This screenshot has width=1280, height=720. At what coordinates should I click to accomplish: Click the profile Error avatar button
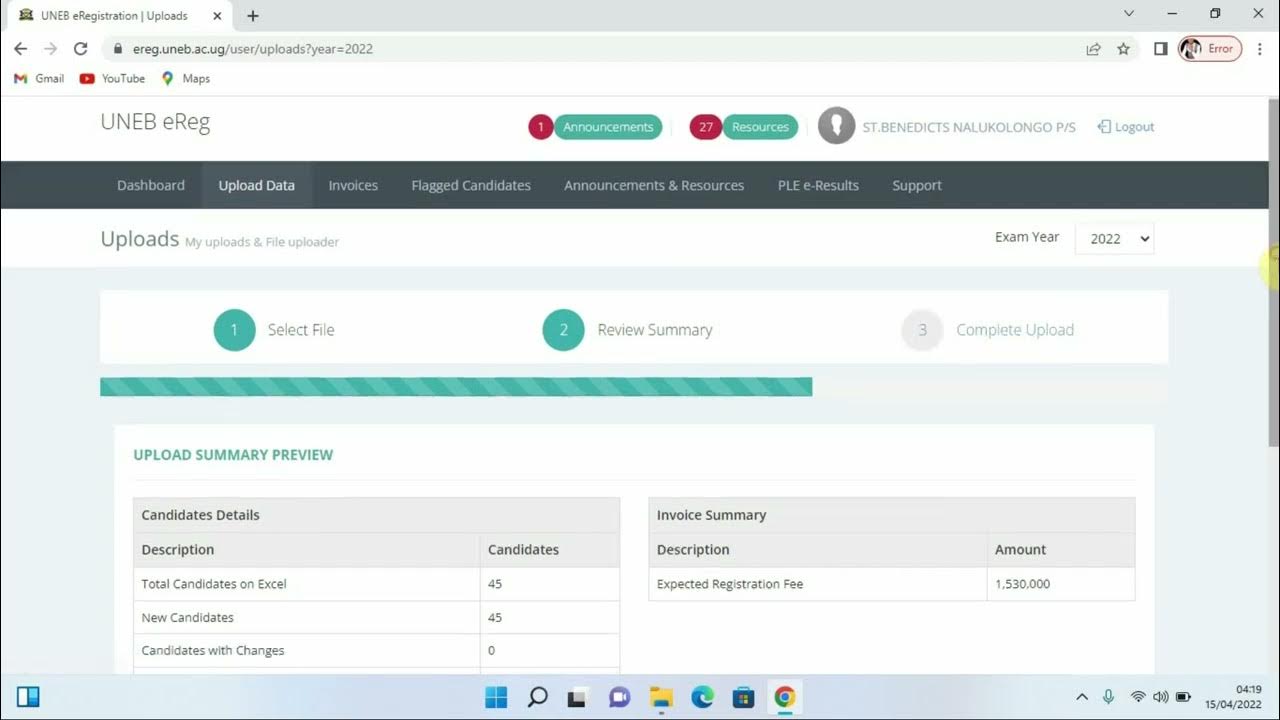coord(1210,48)
